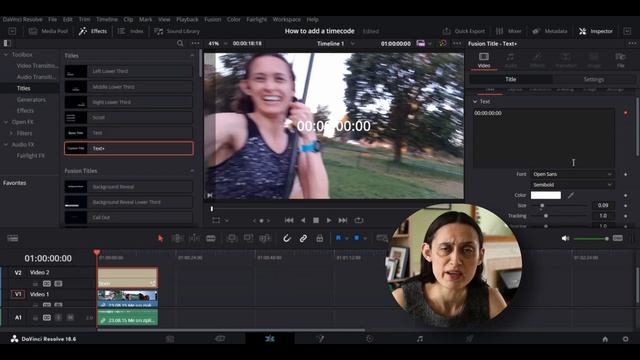640x360 pixels.
Task: Switch to Inspector File tab
Action: point(620,60)
